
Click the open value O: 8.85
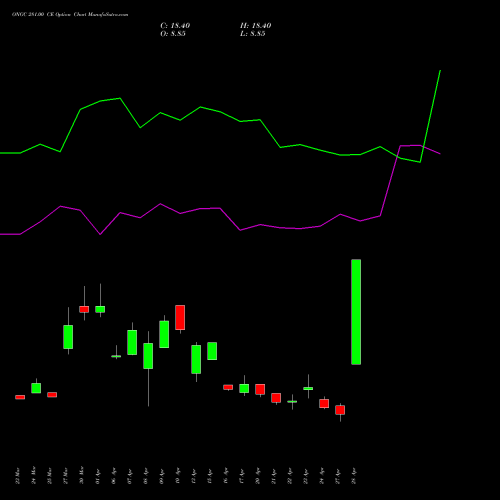click(173, 34)
